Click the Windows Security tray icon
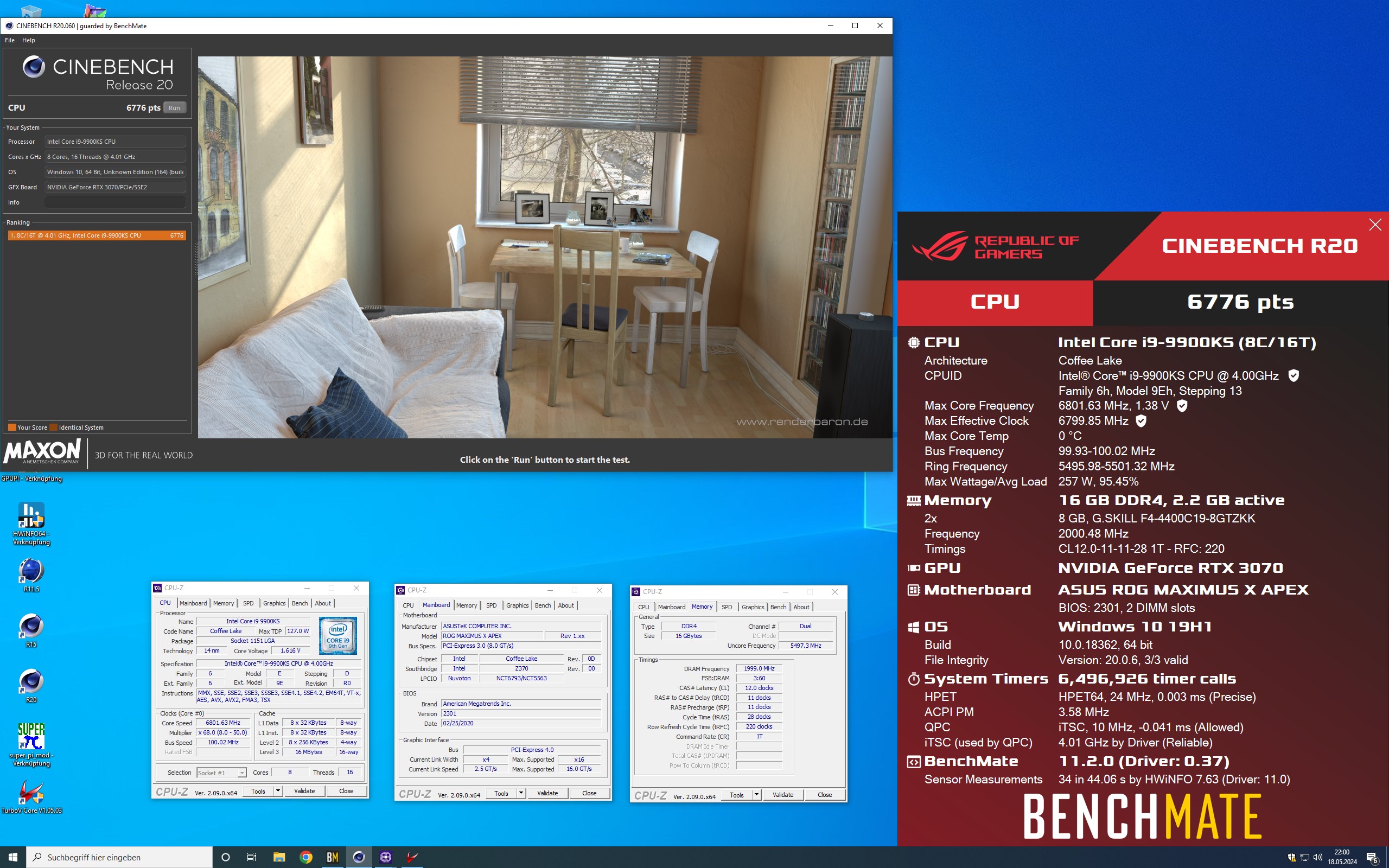1389x868 pixels. point(1291,857)
